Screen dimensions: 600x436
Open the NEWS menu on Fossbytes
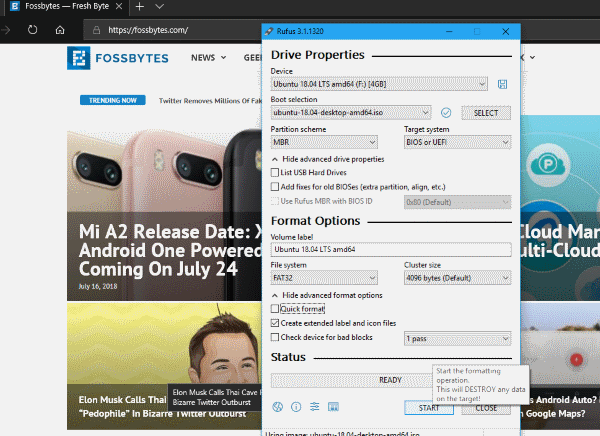click(208, 58)
